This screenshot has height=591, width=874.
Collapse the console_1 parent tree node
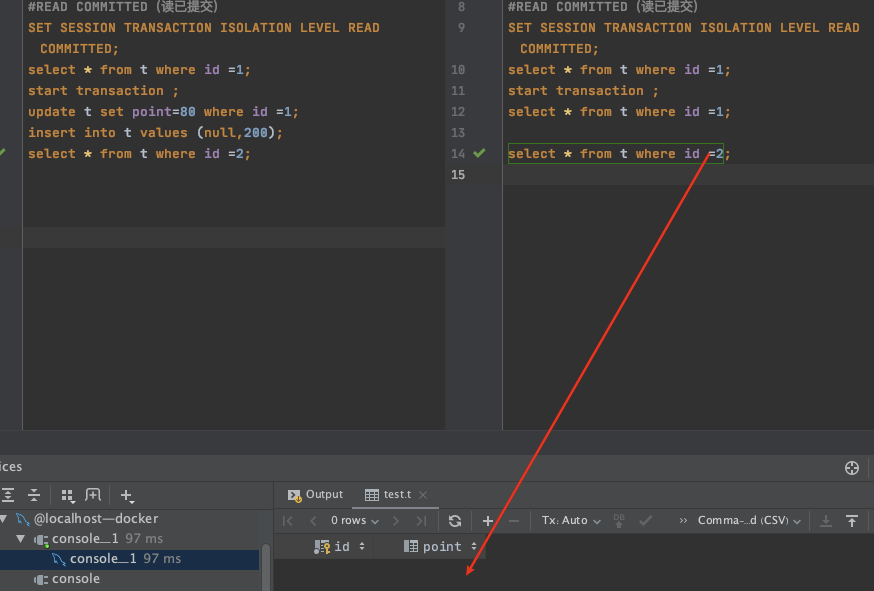pos(21,539)
